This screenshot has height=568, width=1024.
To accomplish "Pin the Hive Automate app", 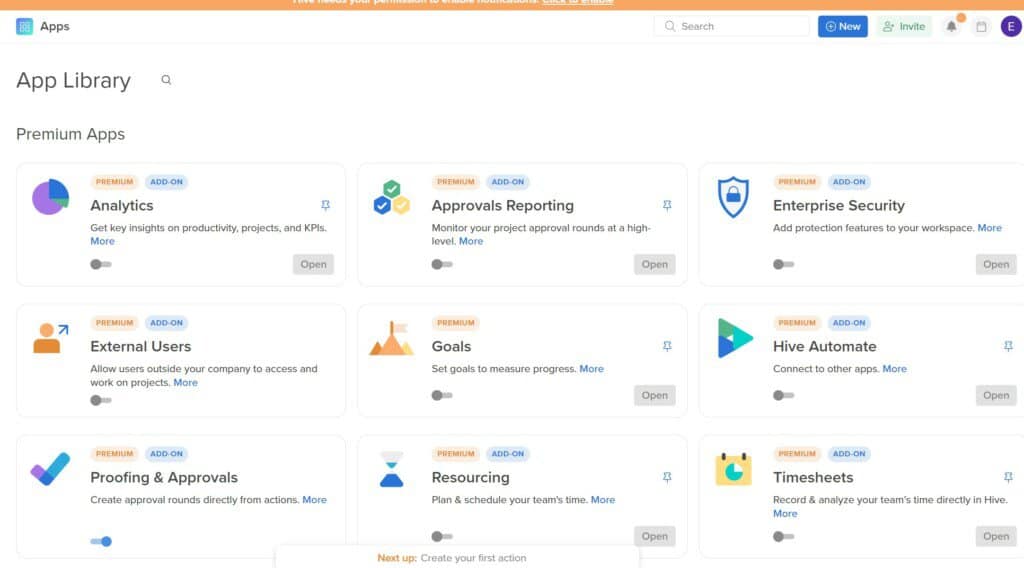I will point(1008,346).
